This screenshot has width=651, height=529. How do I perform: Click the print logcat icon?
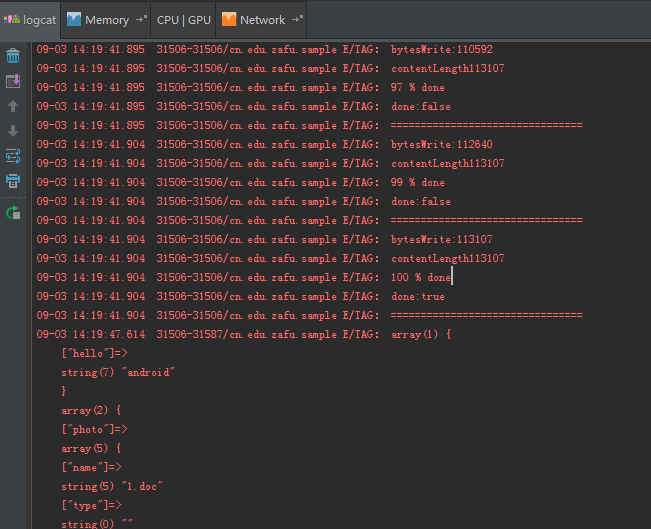click(13, 181)
